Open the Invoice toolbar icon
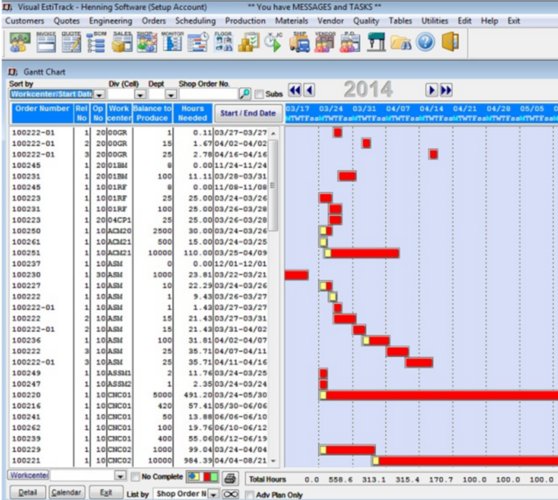Viewport: 558px width, 500px height. click(46, 42)
